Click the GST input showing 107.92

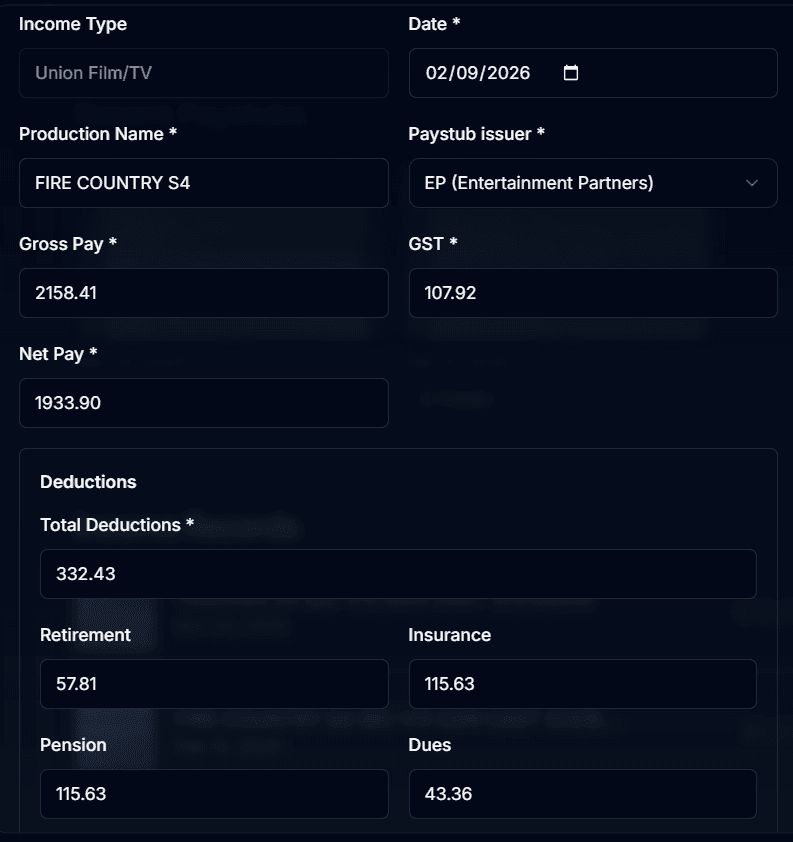tap(593, 293)
